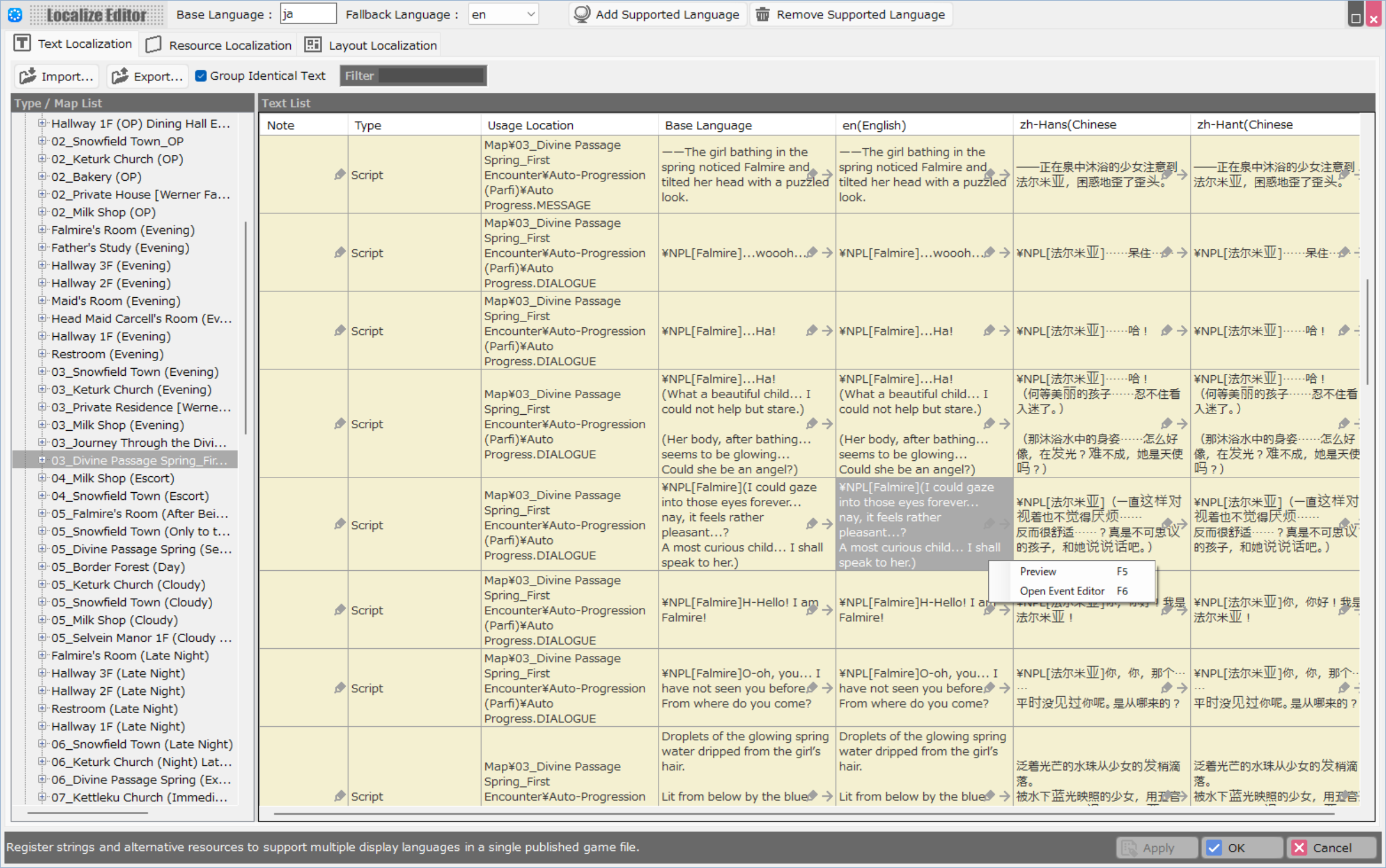Open the Layout Localization tab icon
Screen dimensions: 1386x868
click(313, 45)
